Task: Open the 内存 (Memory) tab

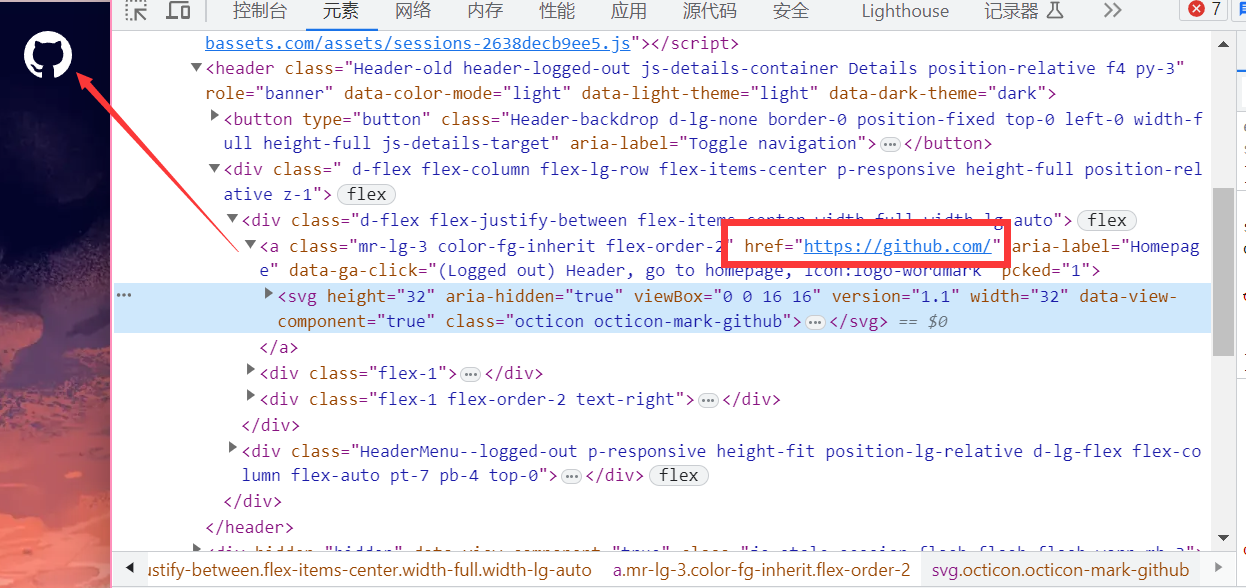Action: [485, 11]
